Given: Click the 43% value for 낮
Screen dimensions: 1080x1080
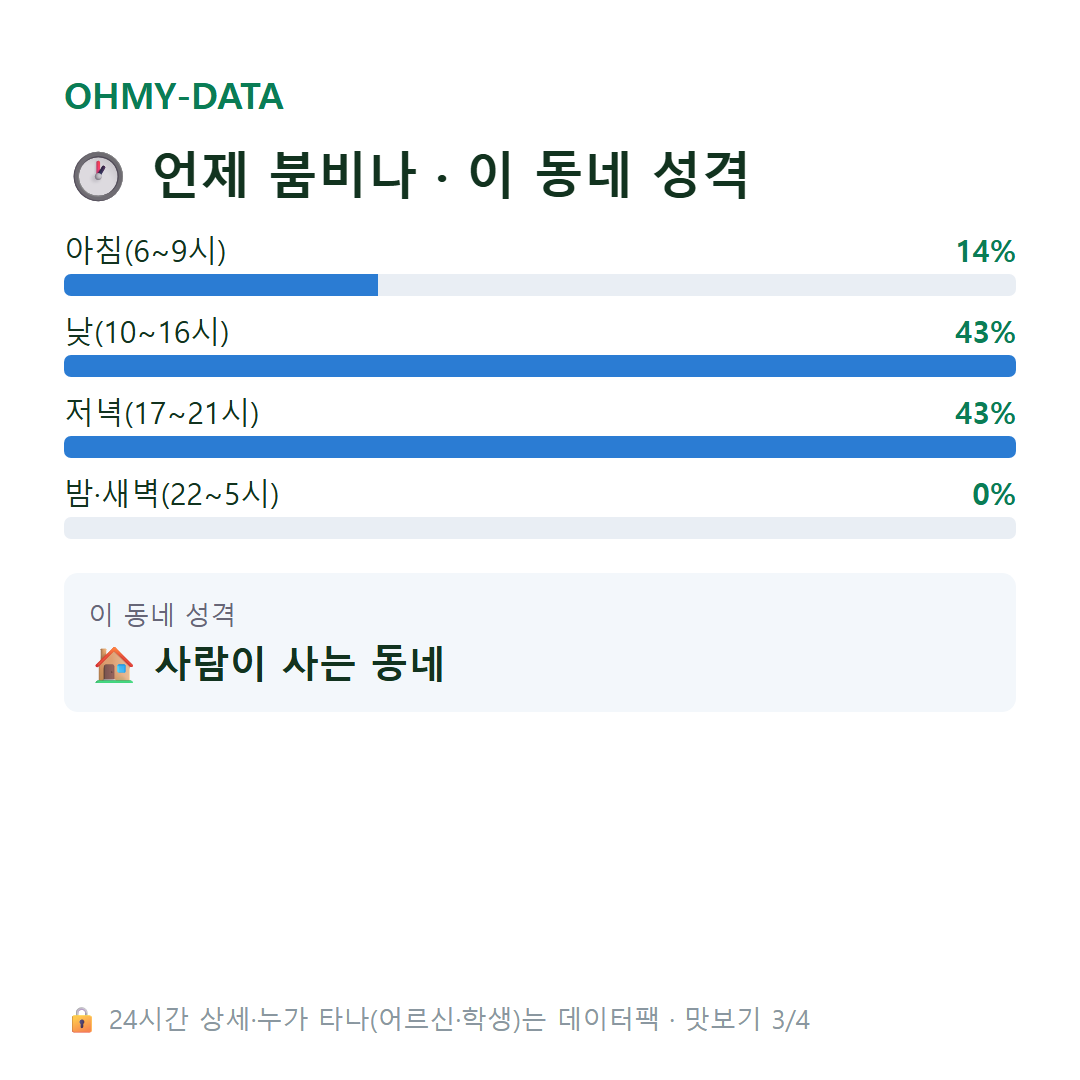Looking at the screenshot, I should 986,333.
